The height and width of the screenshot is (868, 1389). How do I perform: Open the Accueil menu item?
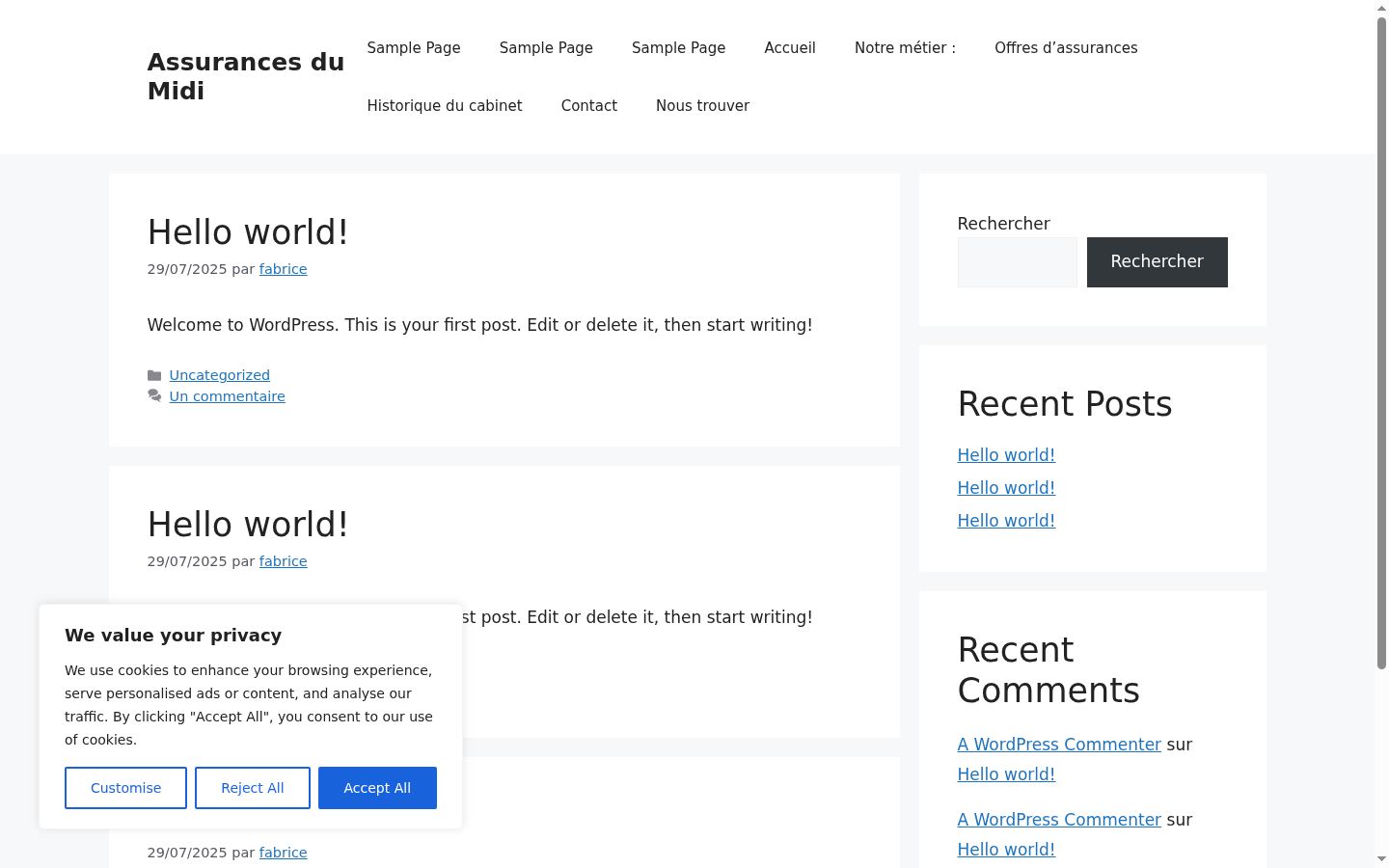[790, 48]
